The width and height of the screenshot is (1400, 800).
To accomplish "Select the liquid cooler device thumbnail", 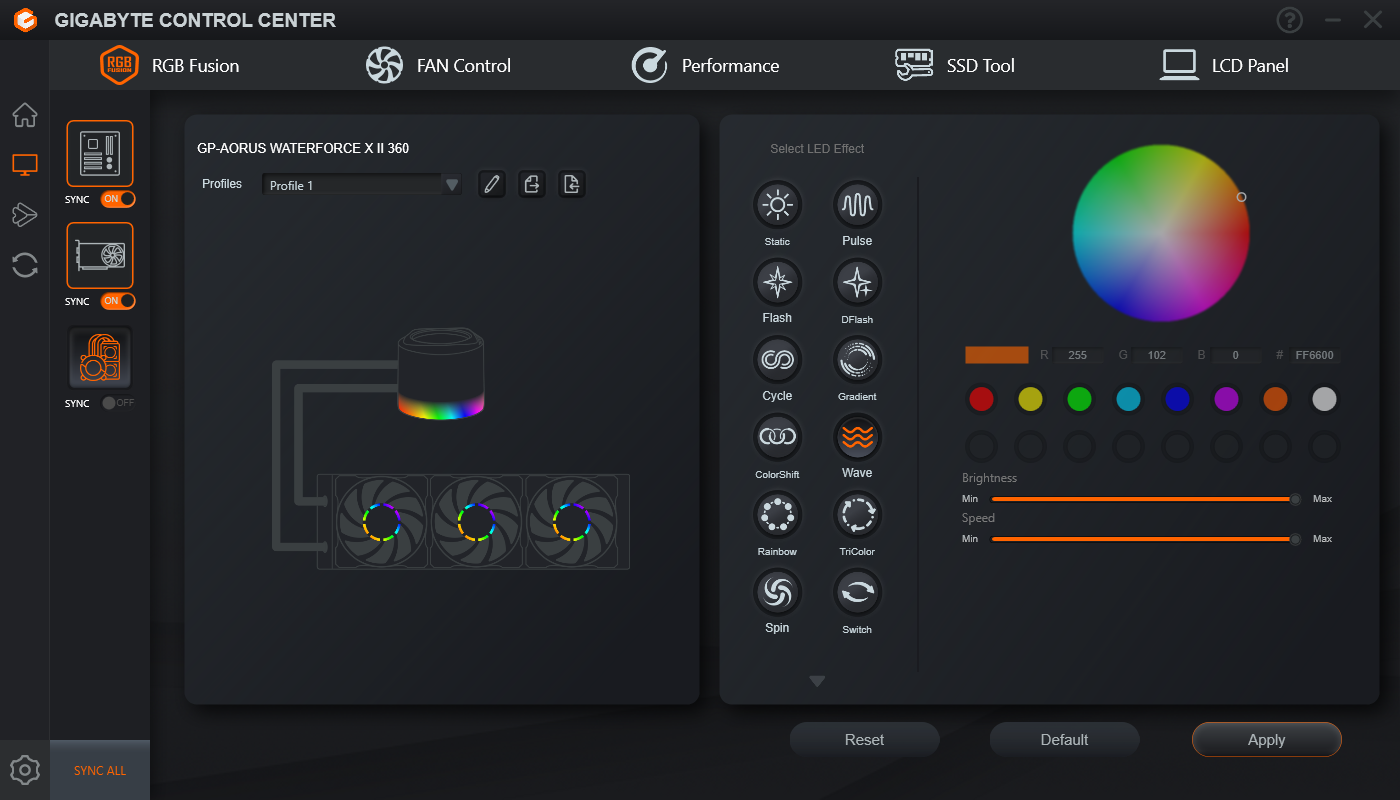I will [x=100, y=357].
